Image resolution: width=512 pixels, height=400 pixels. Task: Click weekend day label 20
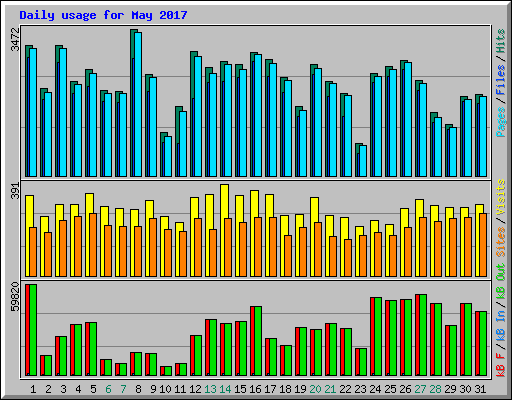pos(315,389)
